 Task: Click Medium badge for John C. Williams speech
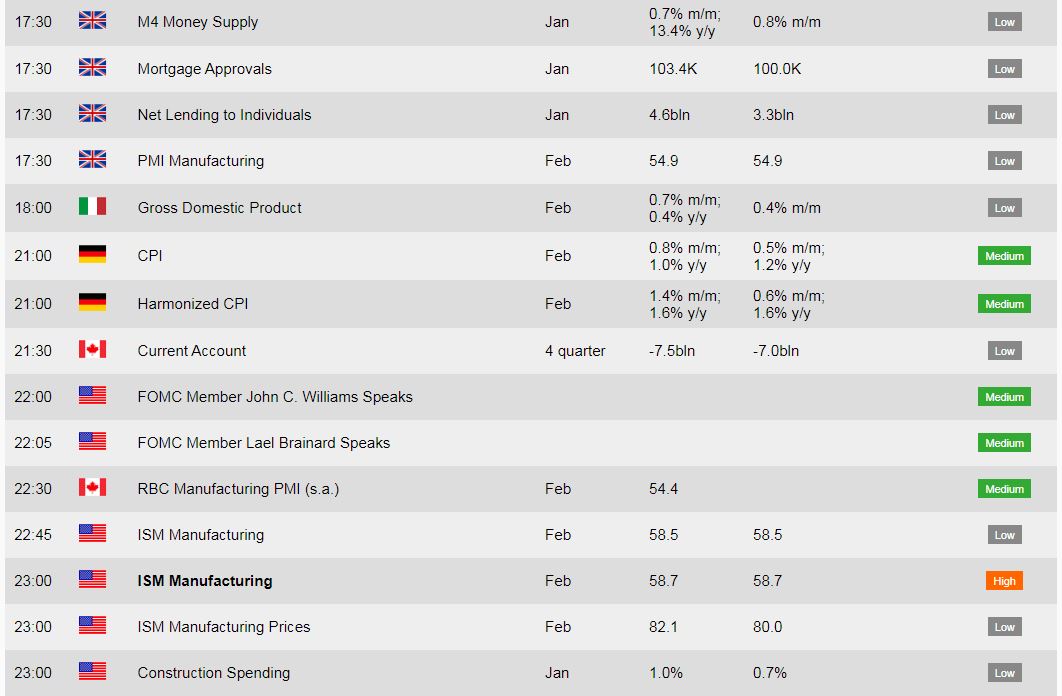pos(1004,397)
